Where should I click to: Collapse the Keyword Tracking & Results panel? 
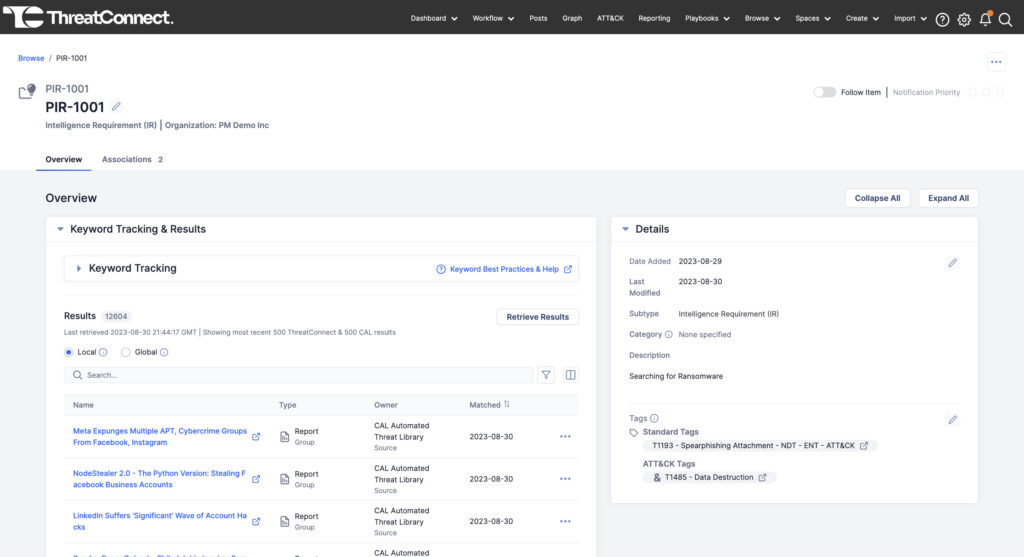point(60,229)
